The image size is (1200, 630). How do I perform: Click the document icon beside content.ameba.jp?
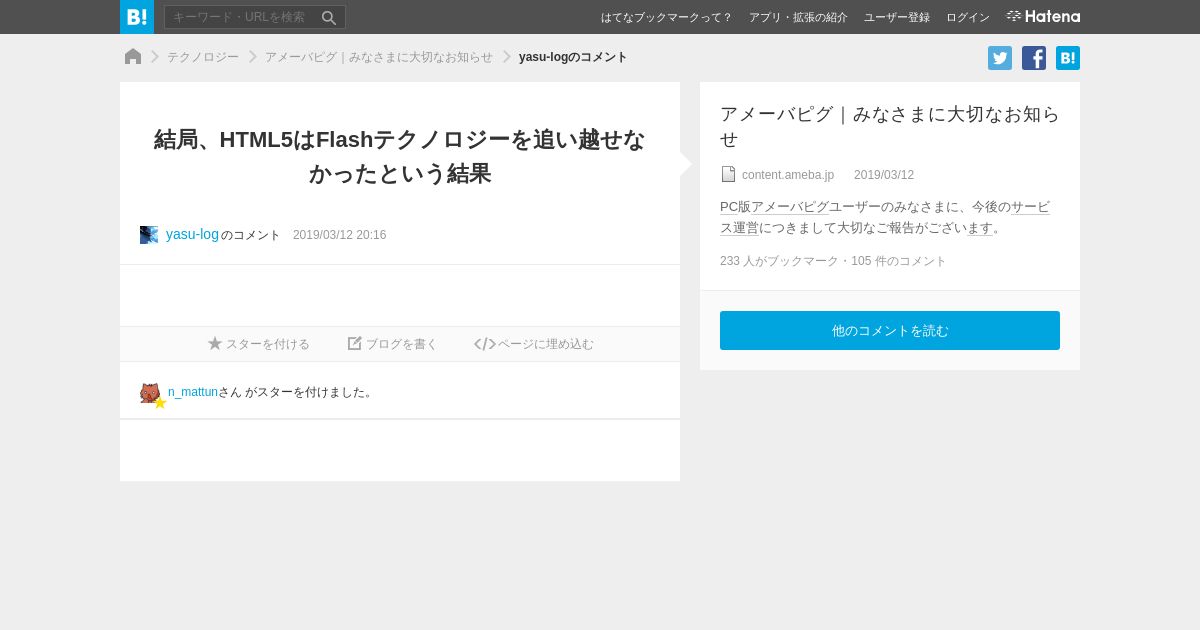(728, 174)
